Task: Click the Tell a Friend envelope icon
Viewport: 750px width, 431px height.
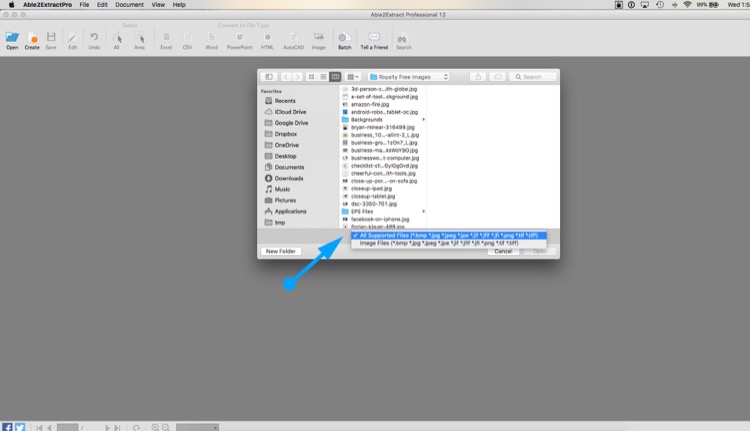Action: (x=374, y=37)
